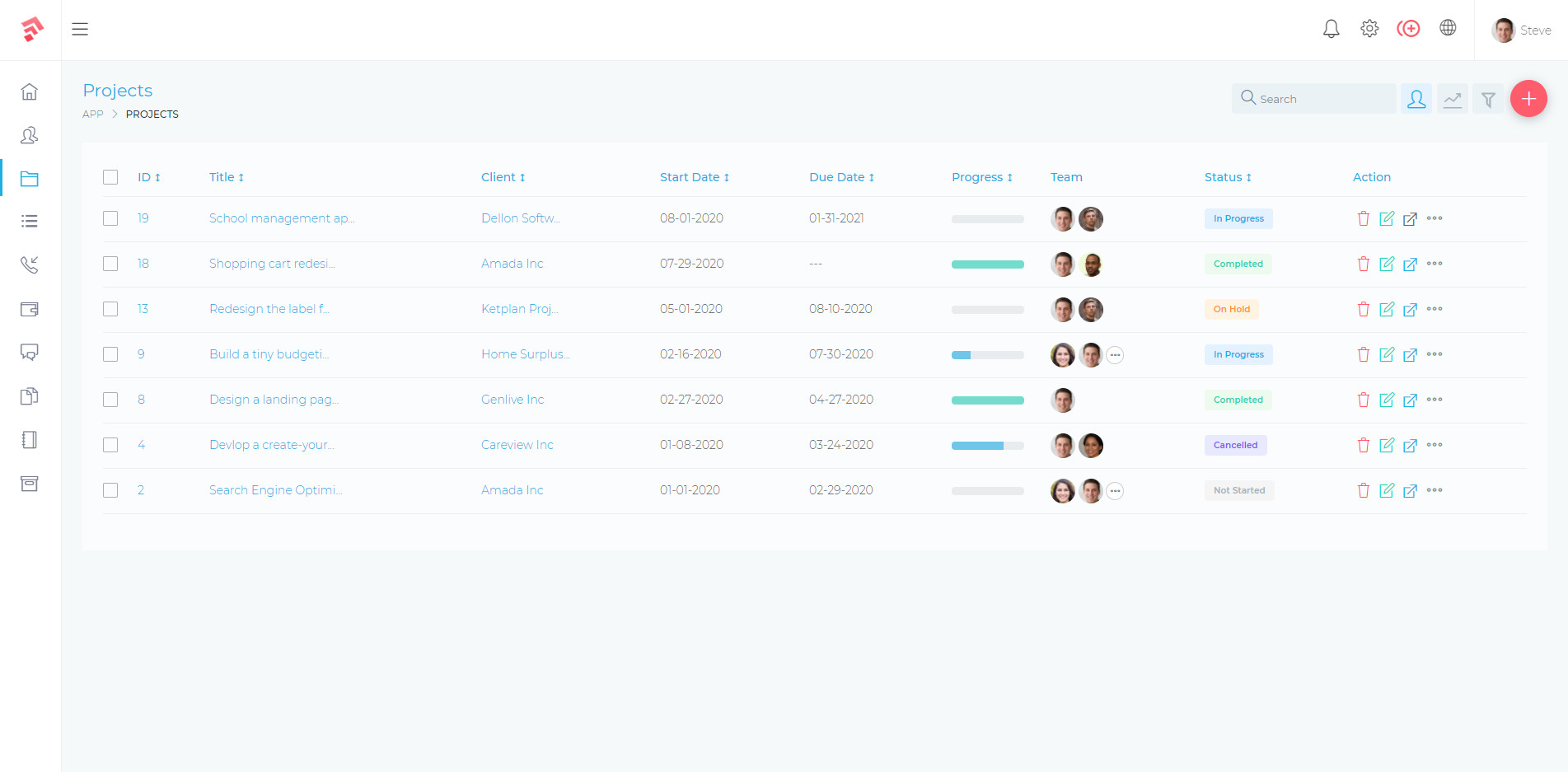Screen dimensions: 1568x772
Task: Open the Chat section in the sidebar
Action: tap(30, 353)
